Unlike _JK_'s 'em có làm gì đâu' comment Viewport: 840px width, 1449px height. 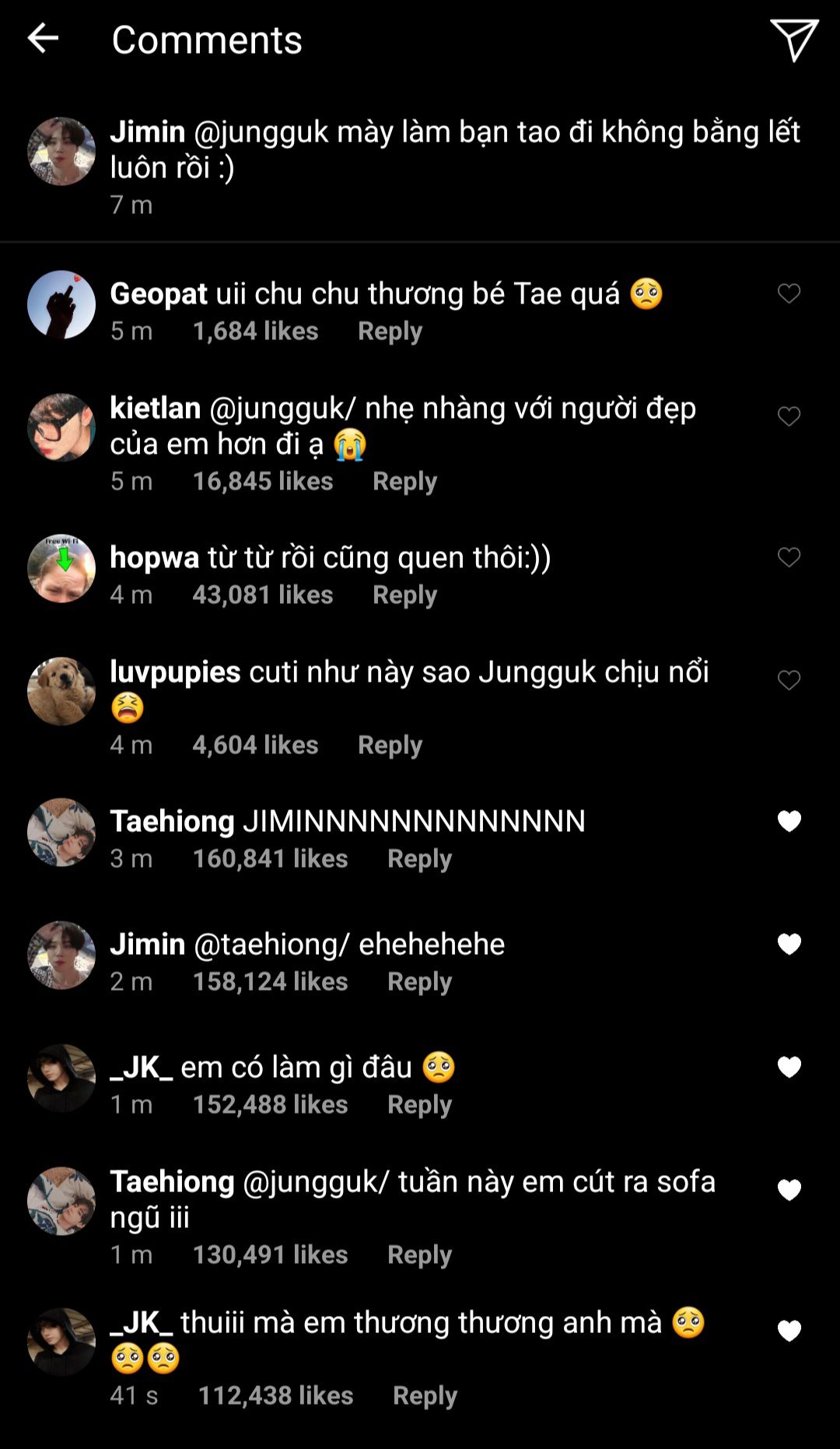point(789,1067)
